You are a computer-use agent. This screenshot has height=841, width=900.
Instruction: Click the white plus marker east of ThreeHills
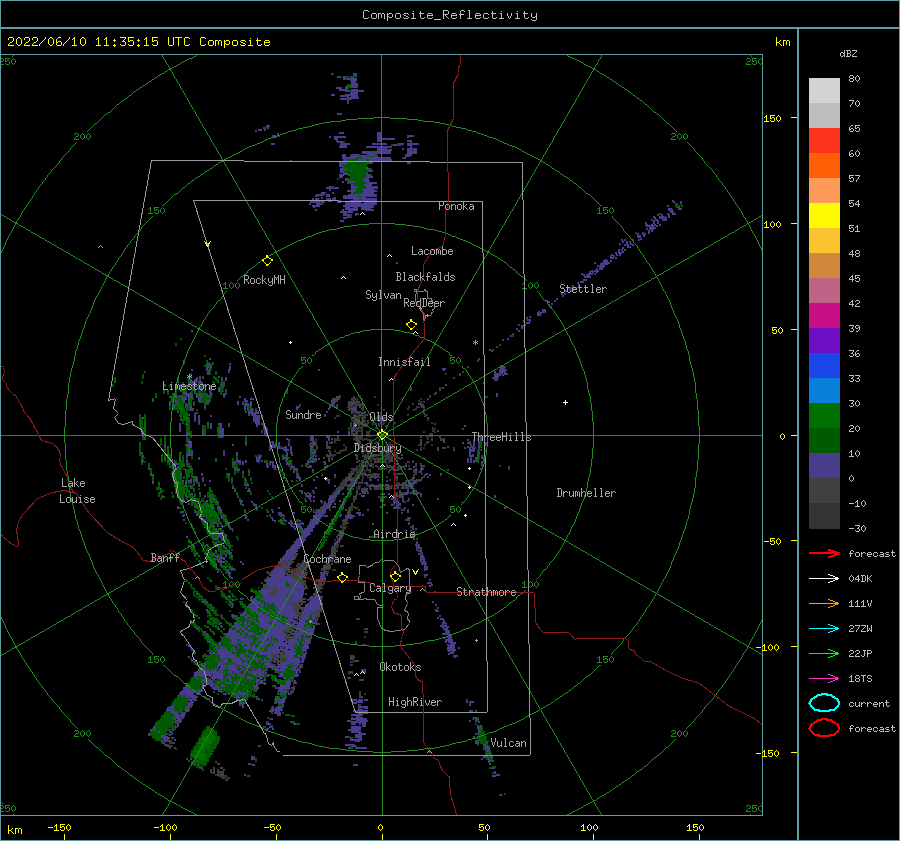[565, 402]
